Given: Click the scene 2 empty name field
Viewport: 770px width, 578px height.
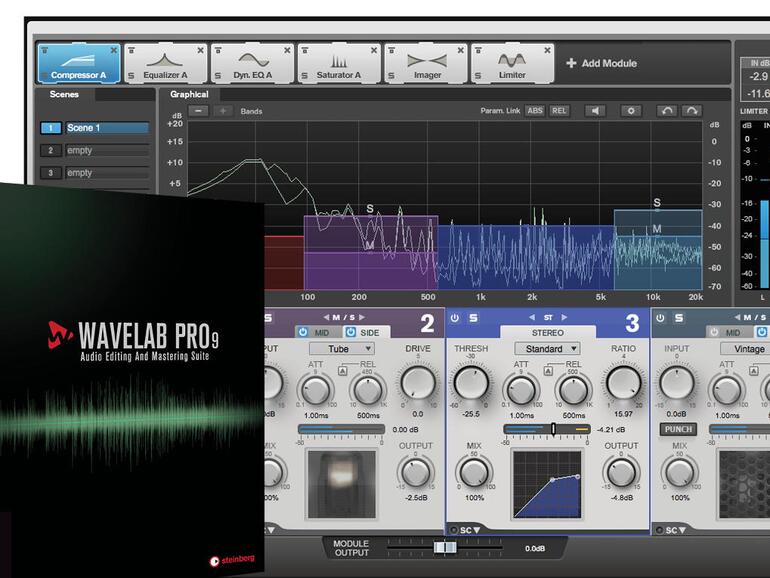Looking at the screenshot, I should click(x=108, y=150).
